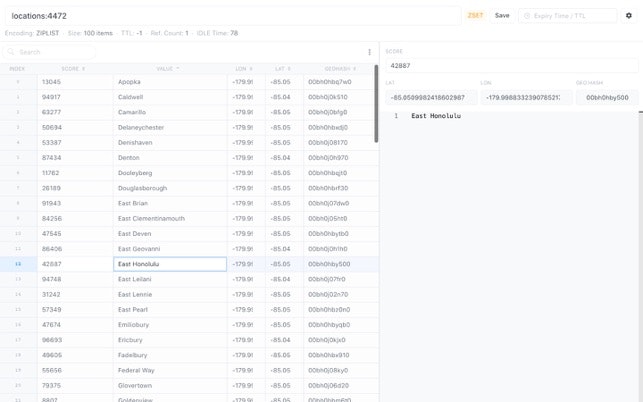Image resolution: width=643 pixels, height=402 pixels.
Task: Select the Camarillo value cell
Action: (x=170, y=112)
